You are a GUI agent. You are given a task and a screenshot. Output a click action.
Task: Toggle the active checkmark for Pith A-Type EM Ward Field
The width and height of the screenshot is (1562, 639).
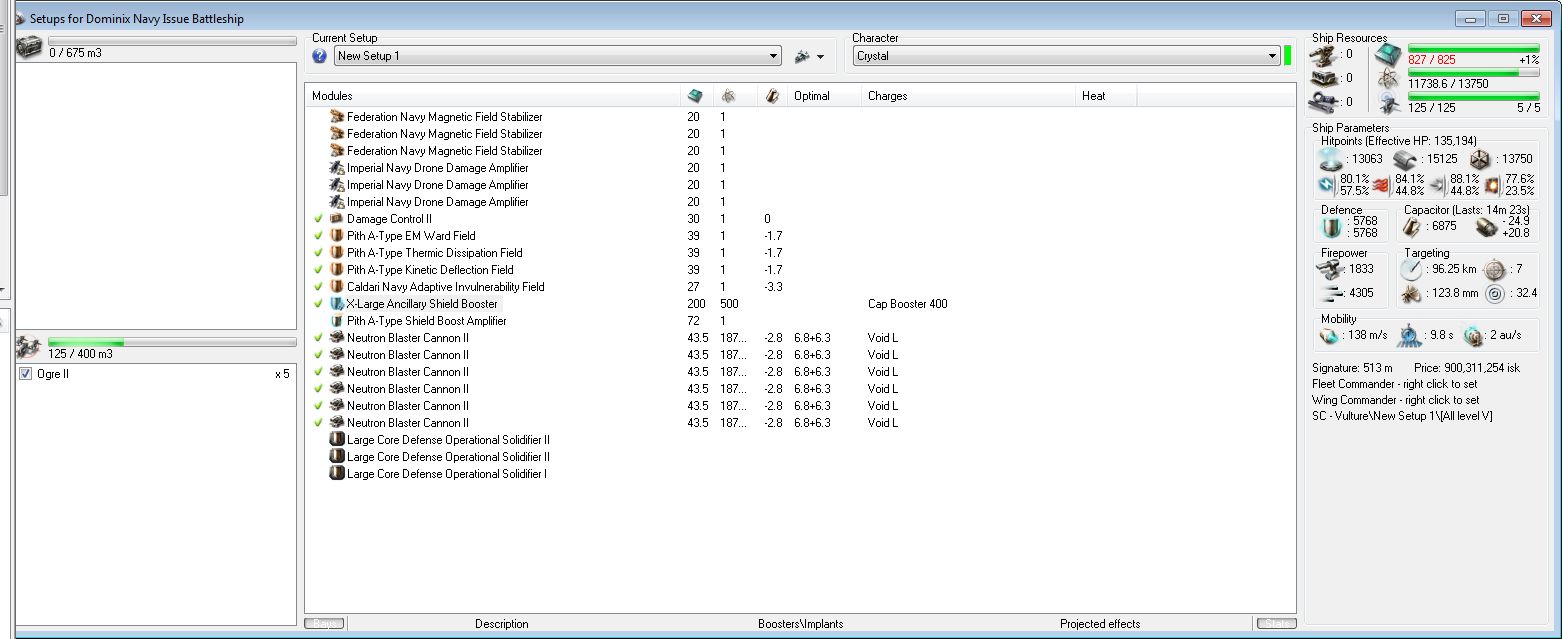tap(318, 235)
